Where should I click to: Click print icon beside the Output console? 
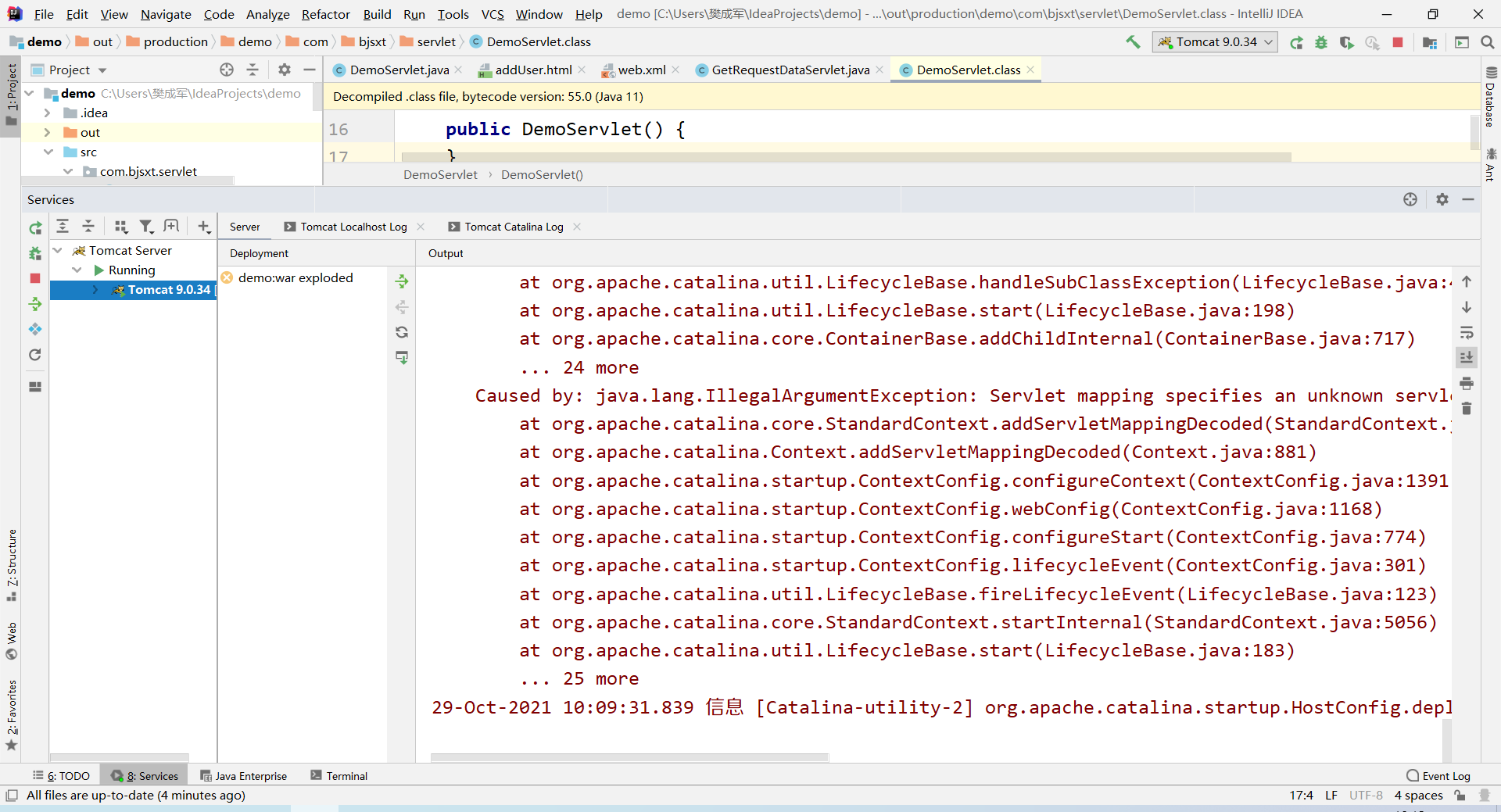point(1467,383)
